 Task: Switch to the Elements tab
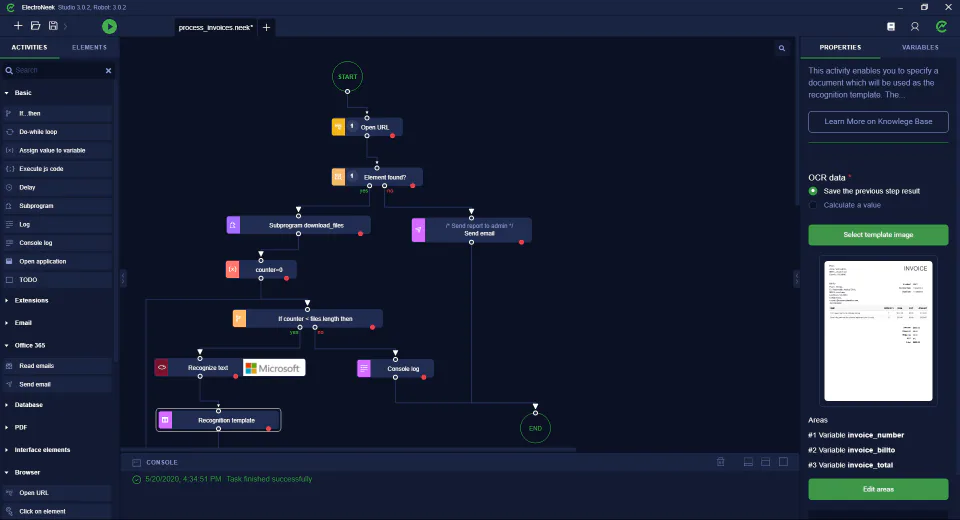89,47
